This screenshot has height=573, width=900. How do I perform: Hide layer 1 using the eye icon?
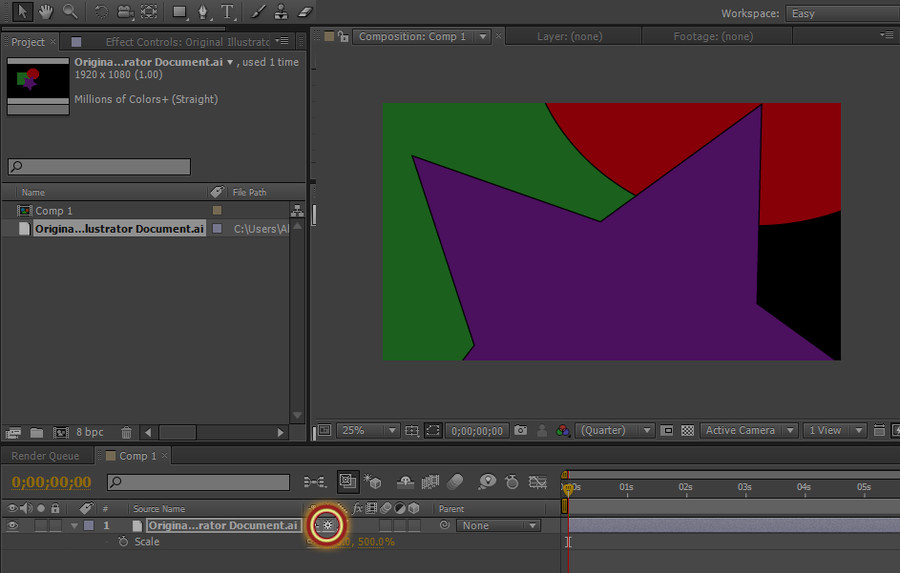(x=13, y=525)
